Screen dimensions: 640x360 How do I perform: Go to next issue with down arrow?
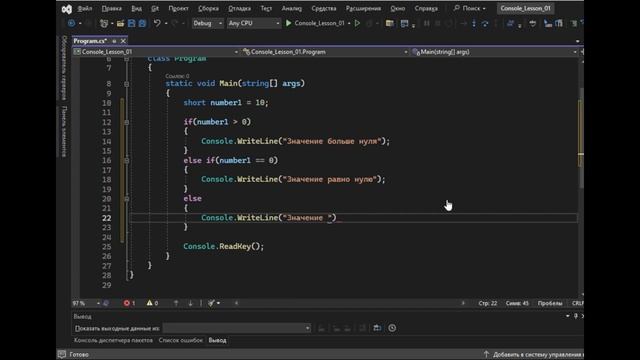point(190,303)
